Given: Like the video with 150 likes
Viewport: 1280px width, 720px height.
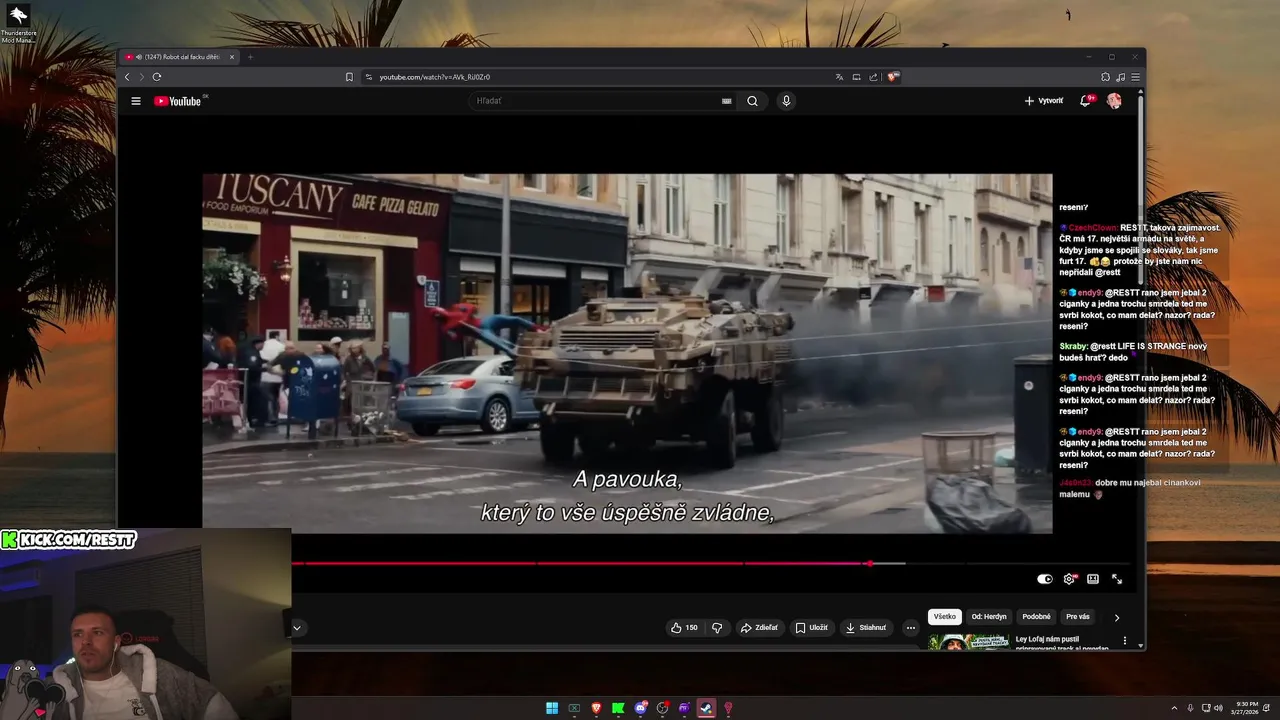Looking at the screenshot, I should 685,628.
